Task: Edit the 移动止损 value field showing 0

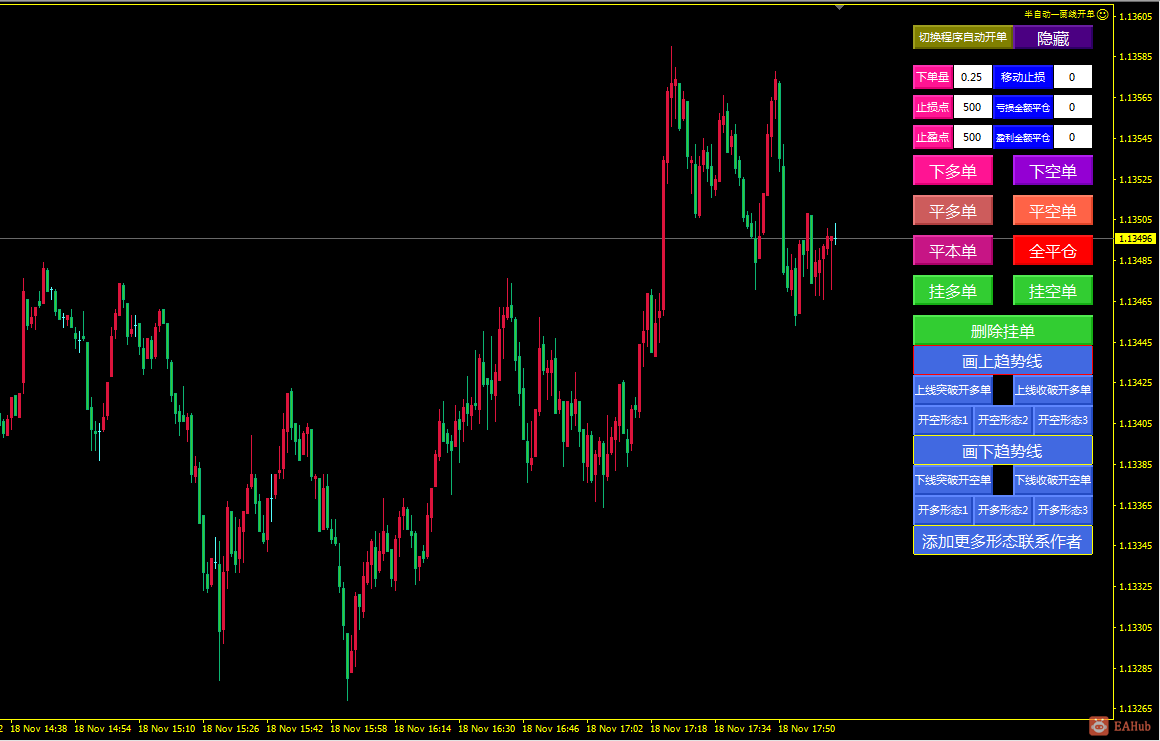Action: (x=1072, y=77)
